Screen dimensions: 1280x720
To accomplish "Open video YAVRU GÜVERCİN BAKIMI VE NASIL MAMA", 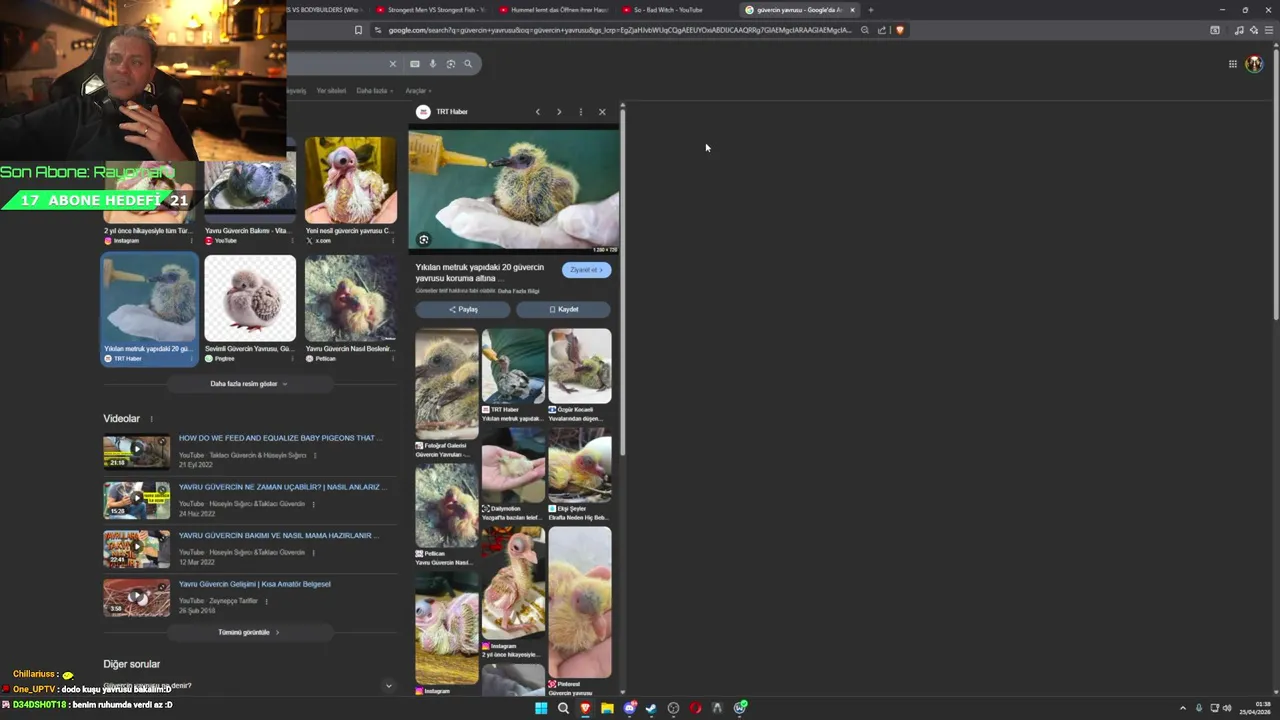I will tap(278, 536).
